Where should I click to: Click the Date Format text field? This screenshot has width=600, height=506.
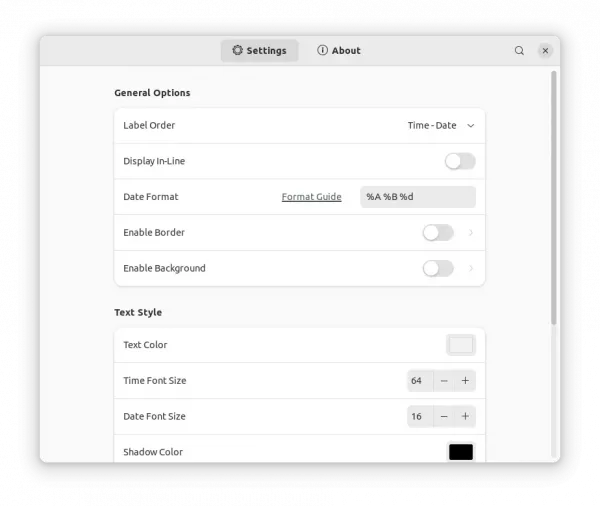coord(418,197)
